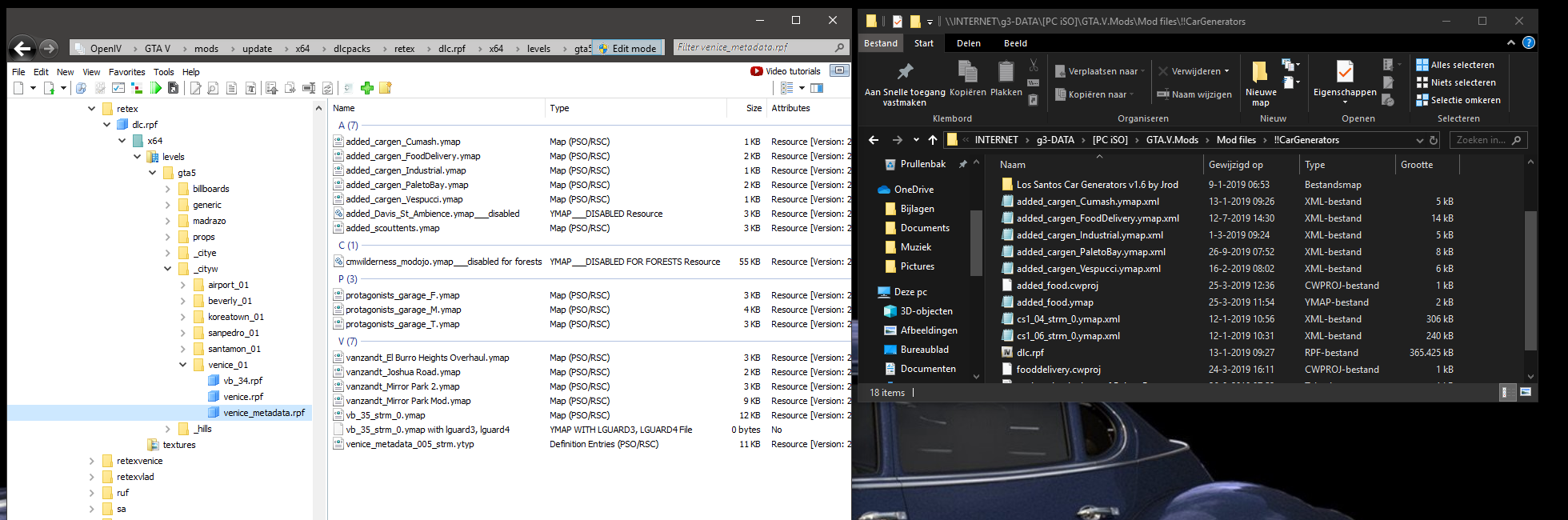
Task: Click the scissors cut icon in Explorer ribbon
Action: point(1034,65)
